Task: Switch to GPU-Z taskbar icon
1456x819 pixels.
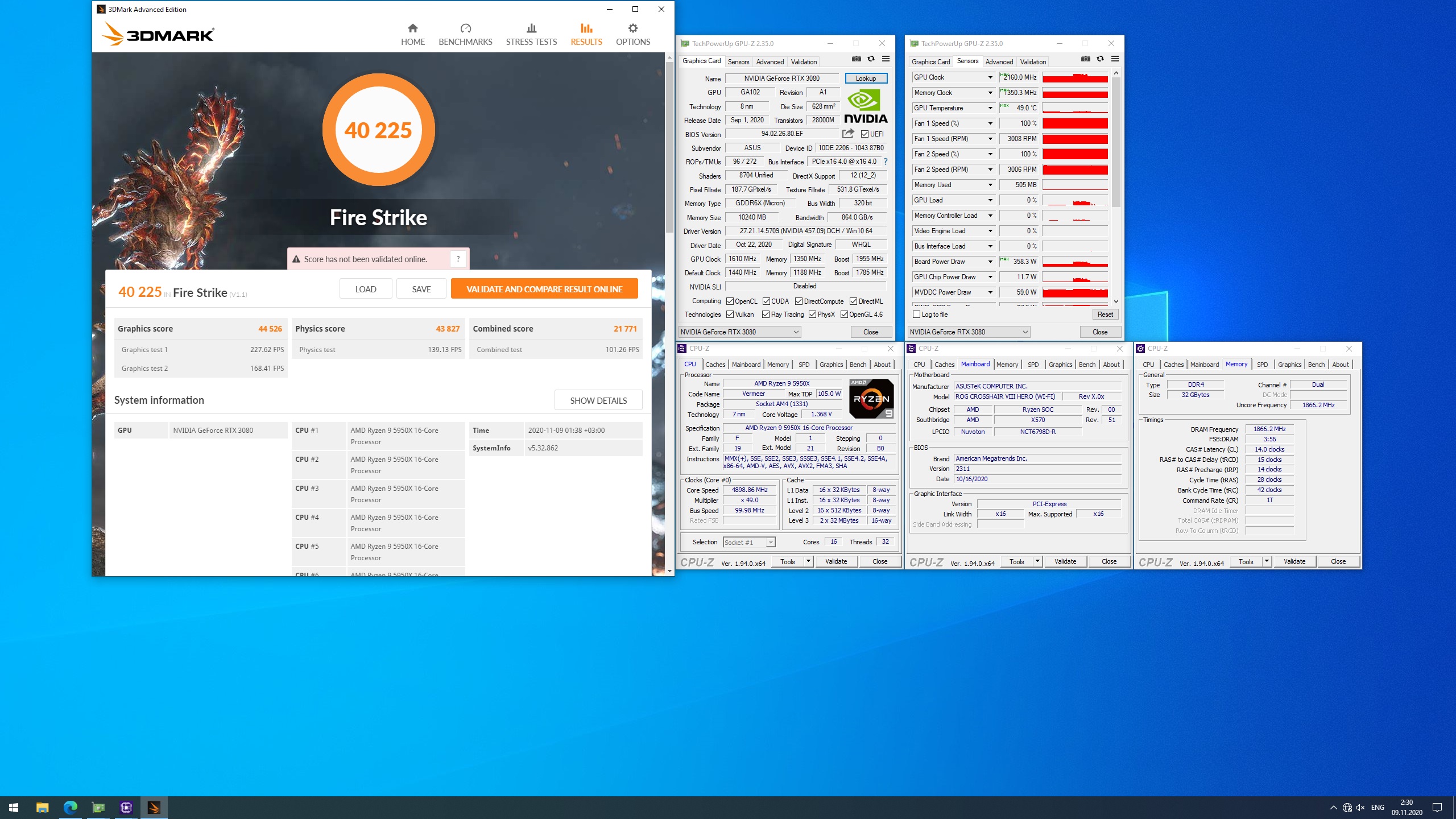Action: click(98, 807)
